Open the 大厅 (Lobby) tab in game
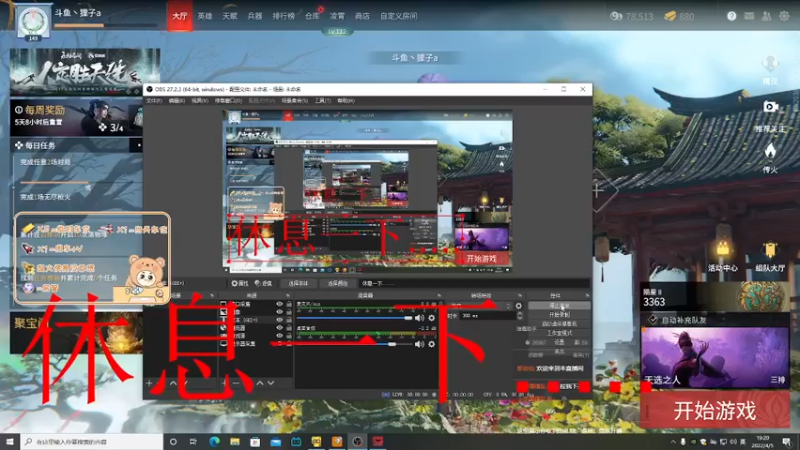This screenshot has width=800, height=450. tap(180, 16)
